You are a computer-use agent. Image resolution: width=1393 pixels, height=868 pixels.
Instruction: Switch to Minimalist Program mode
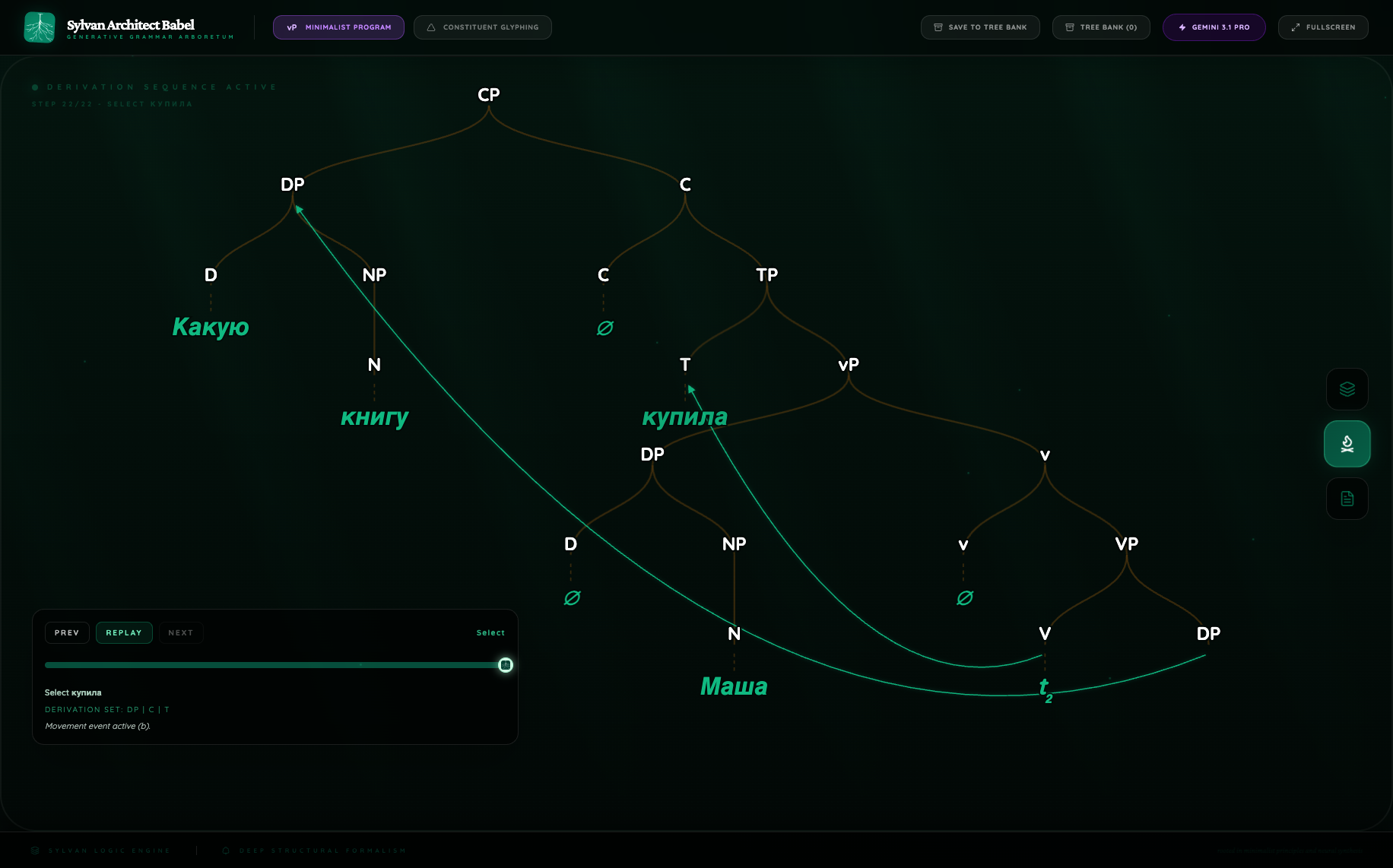point(338,27)
